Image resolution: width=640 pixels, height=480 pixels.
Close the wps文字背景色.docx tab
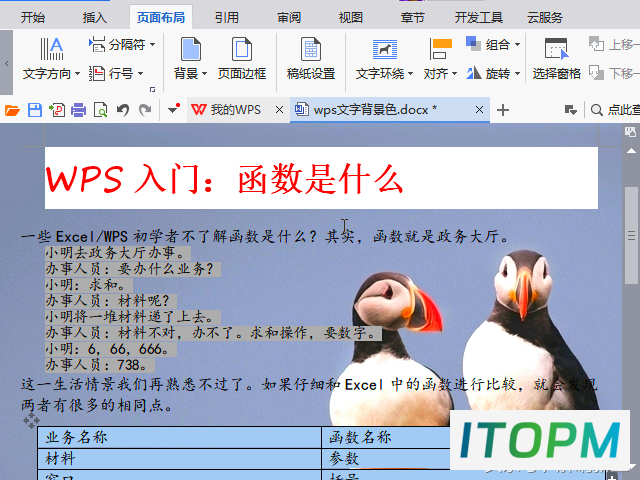pyautogui.click(x=480, y=110)
